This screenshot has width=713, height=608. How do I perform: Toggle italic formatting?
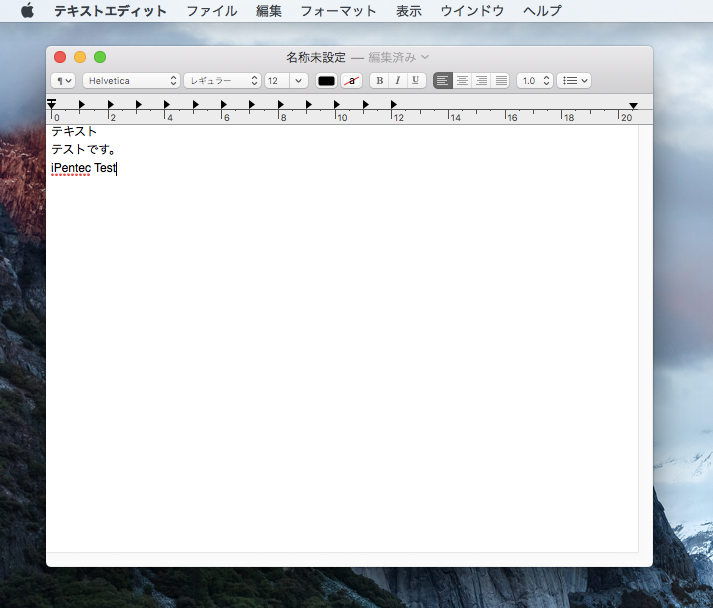[398, 80]
